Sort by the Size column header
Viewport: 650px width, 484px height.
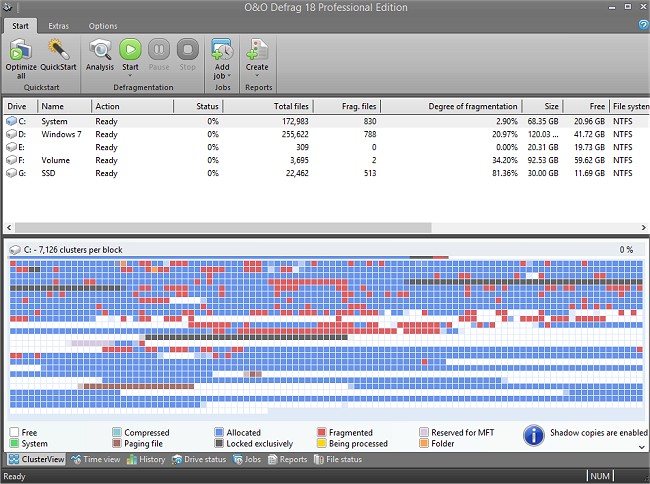point(542,106)
